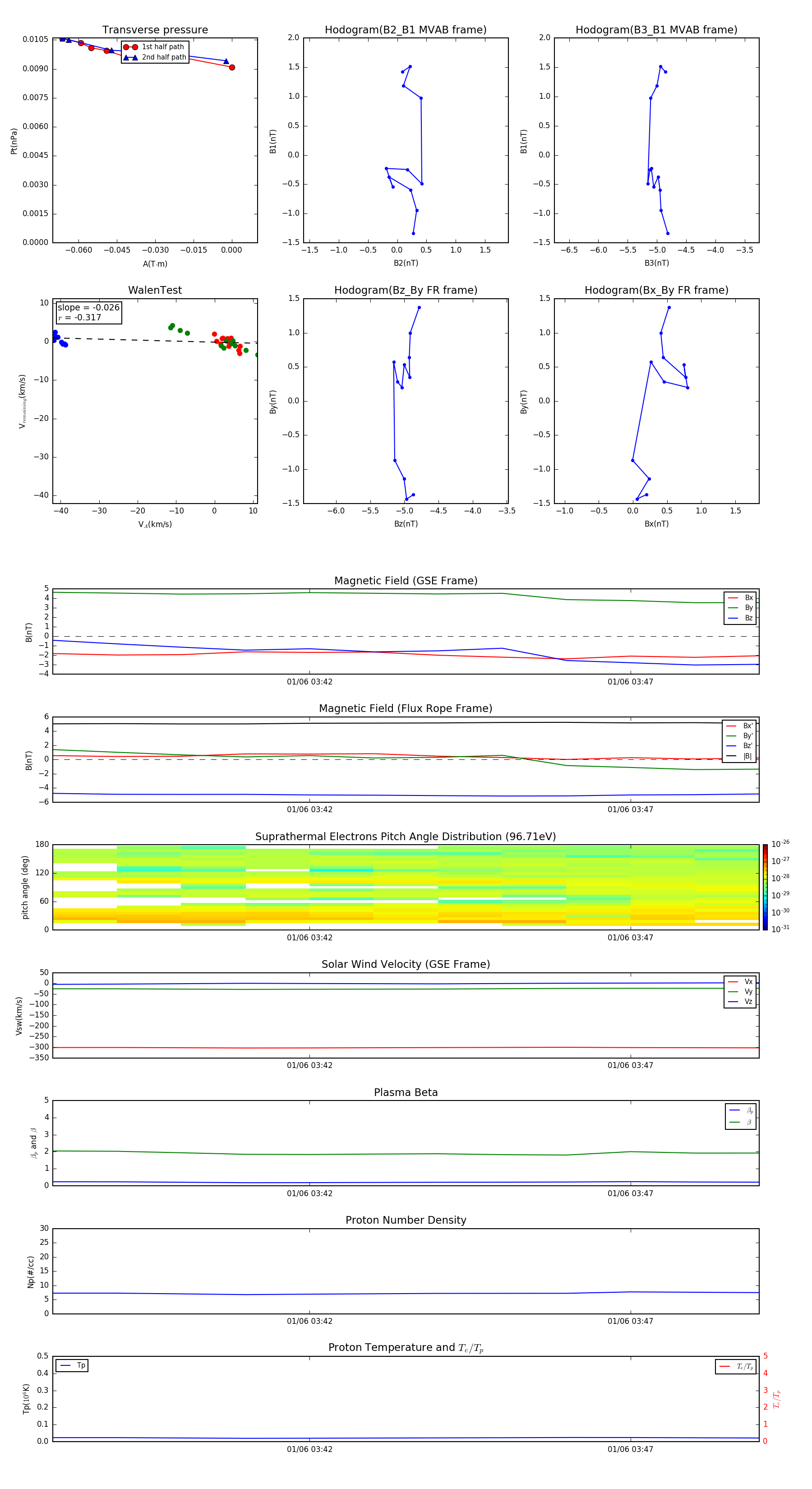Click the 'slope = -0.026' annotation

[88, 308]
